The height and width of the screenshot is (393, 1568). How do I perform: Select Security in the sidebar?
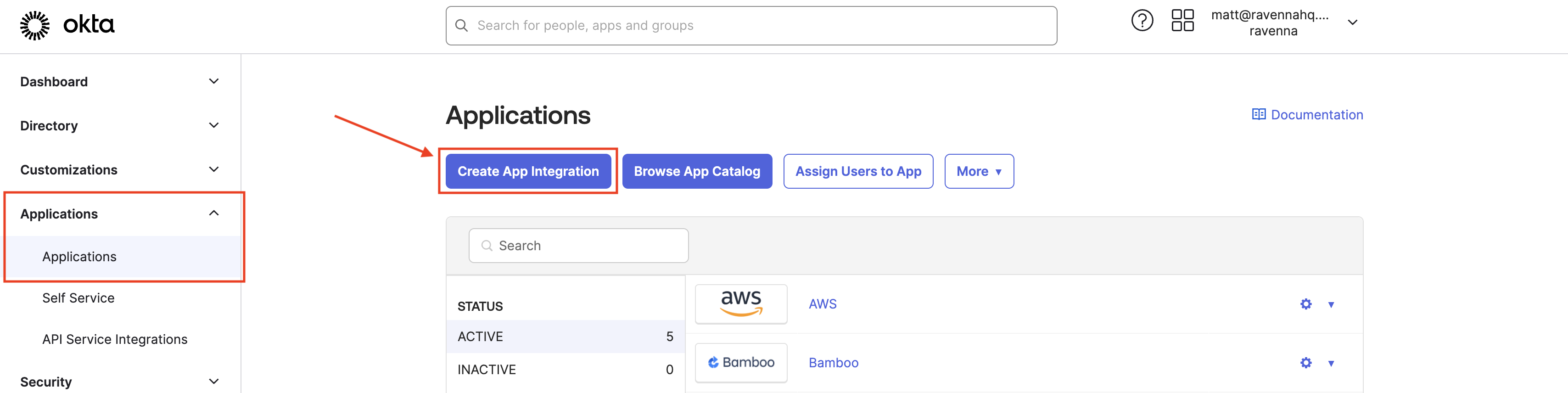45,382
